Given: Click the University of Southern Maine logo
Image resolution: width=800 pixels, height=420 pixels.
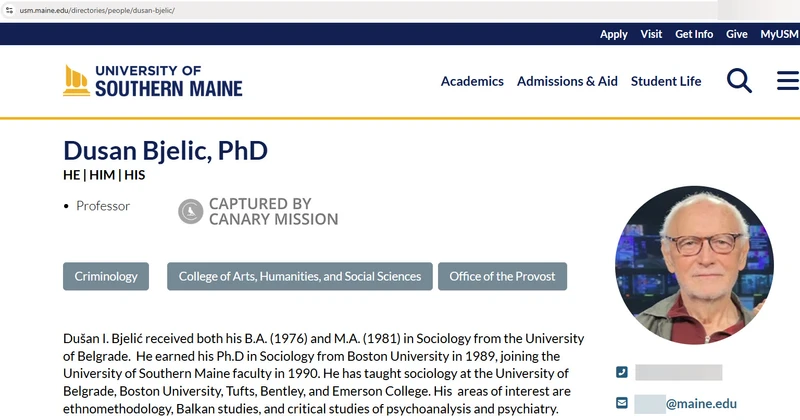Looking at the screenshot, I should [x=153, y=81].
